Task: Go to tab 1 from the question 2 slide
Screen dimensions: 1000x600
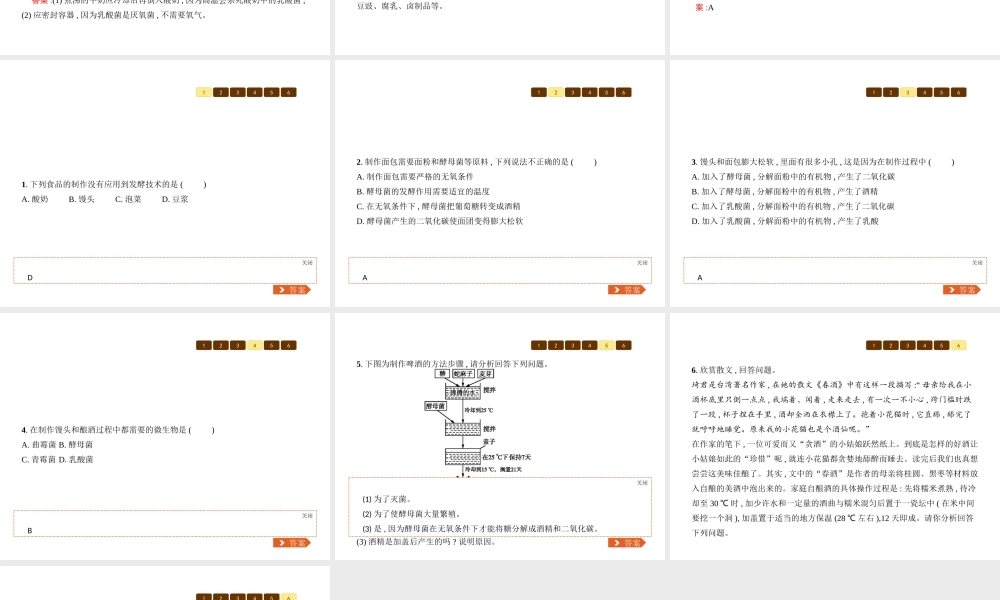Action: coord(538,92)
